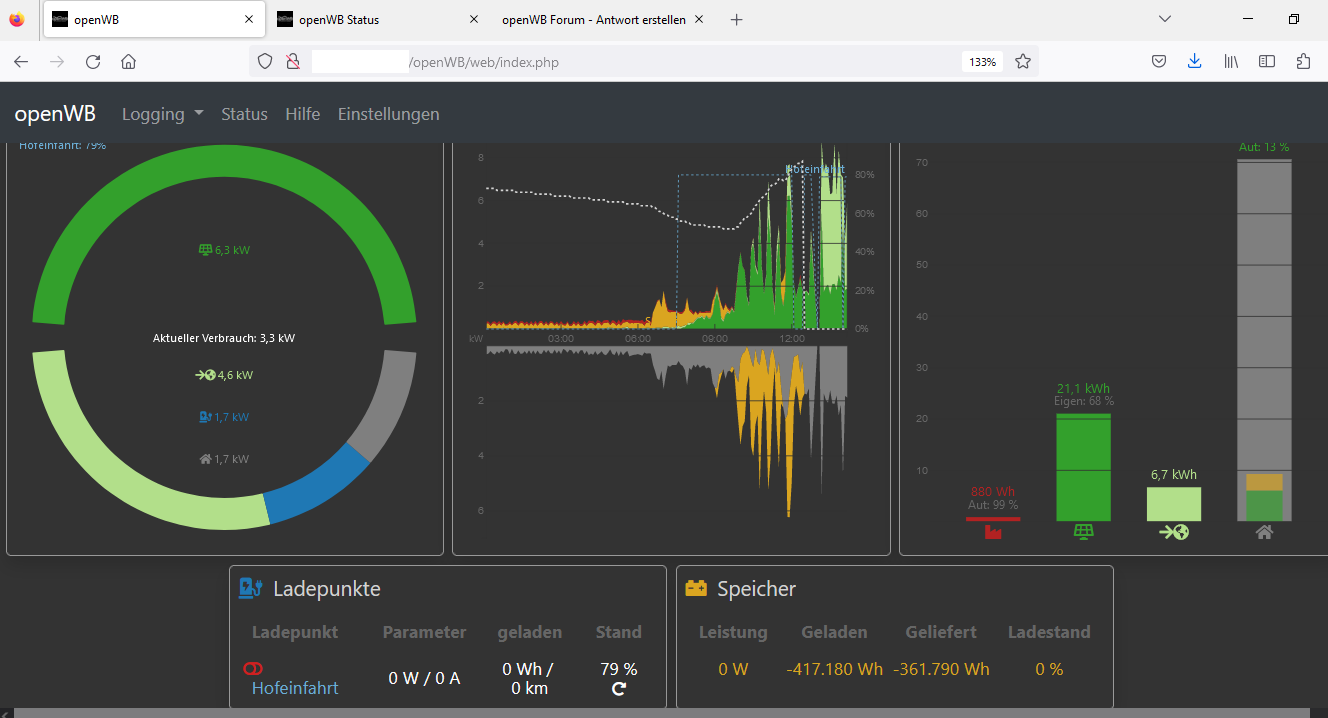Click the openWB brand logo link
The width and height of the screenshot is (1328, 718).
tap(55, 114)
